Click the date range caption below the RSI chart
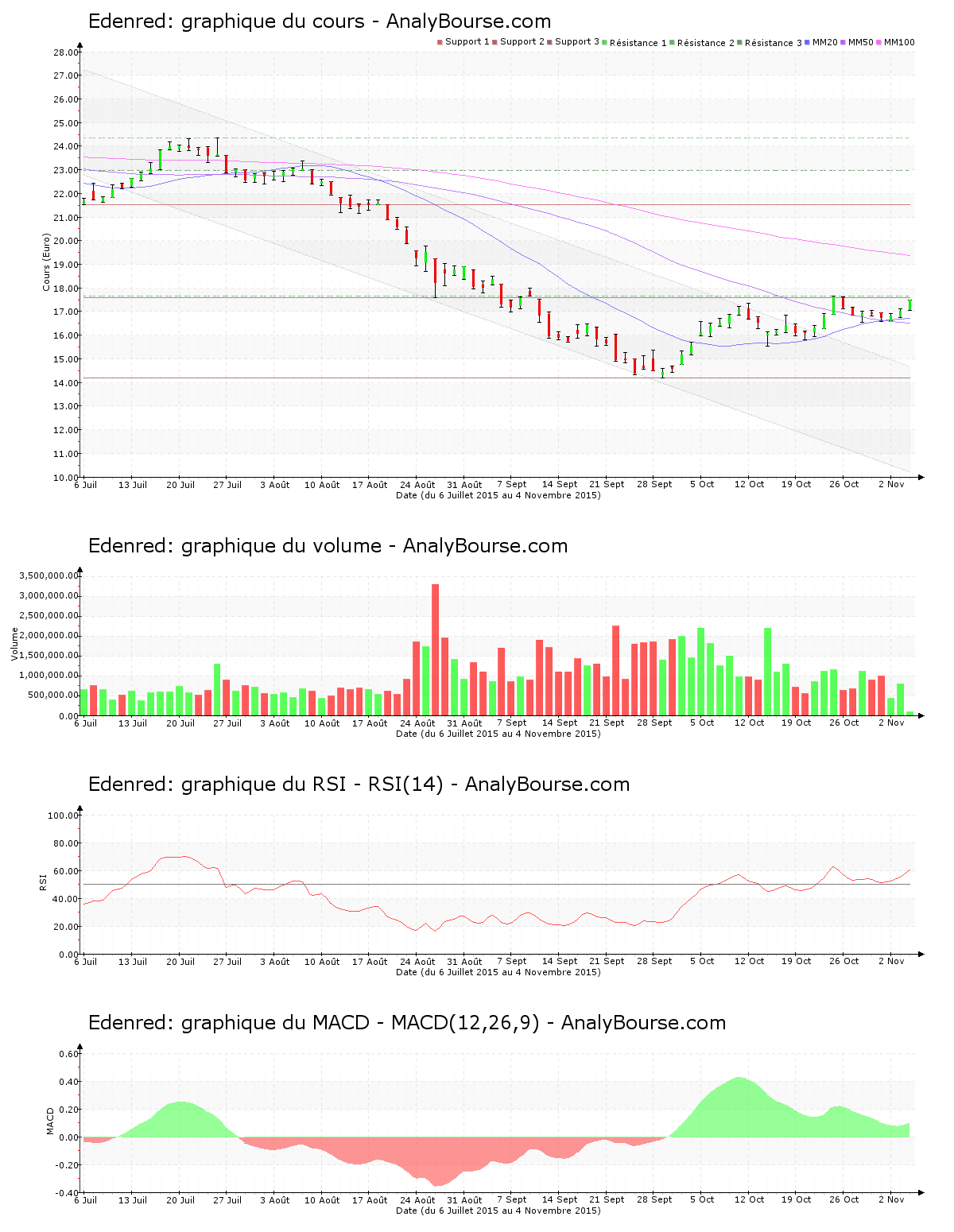Viewport: 954px width, 1232px height. coord(498,972)
